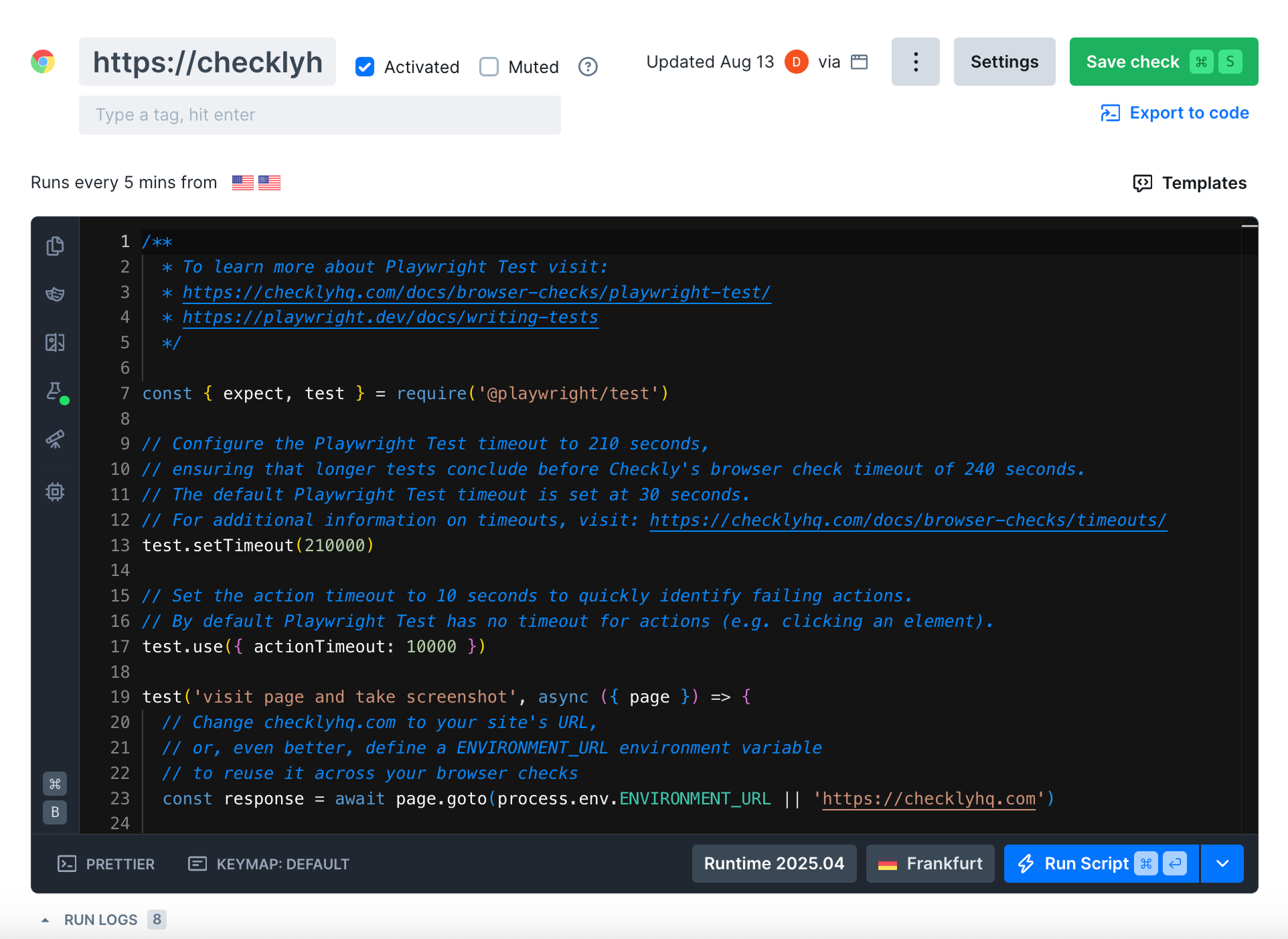Select the telescope icon in the sidebar
The height and width of the screenshot is (939, 1288).
(55, 440)
